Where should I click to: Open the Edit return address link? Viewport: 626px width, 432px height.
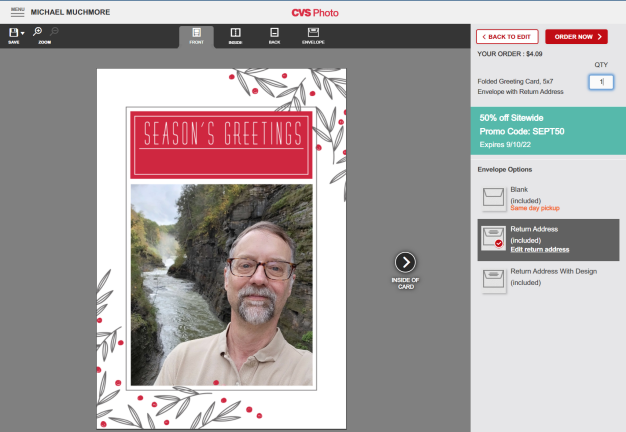[x=540, y=250]
